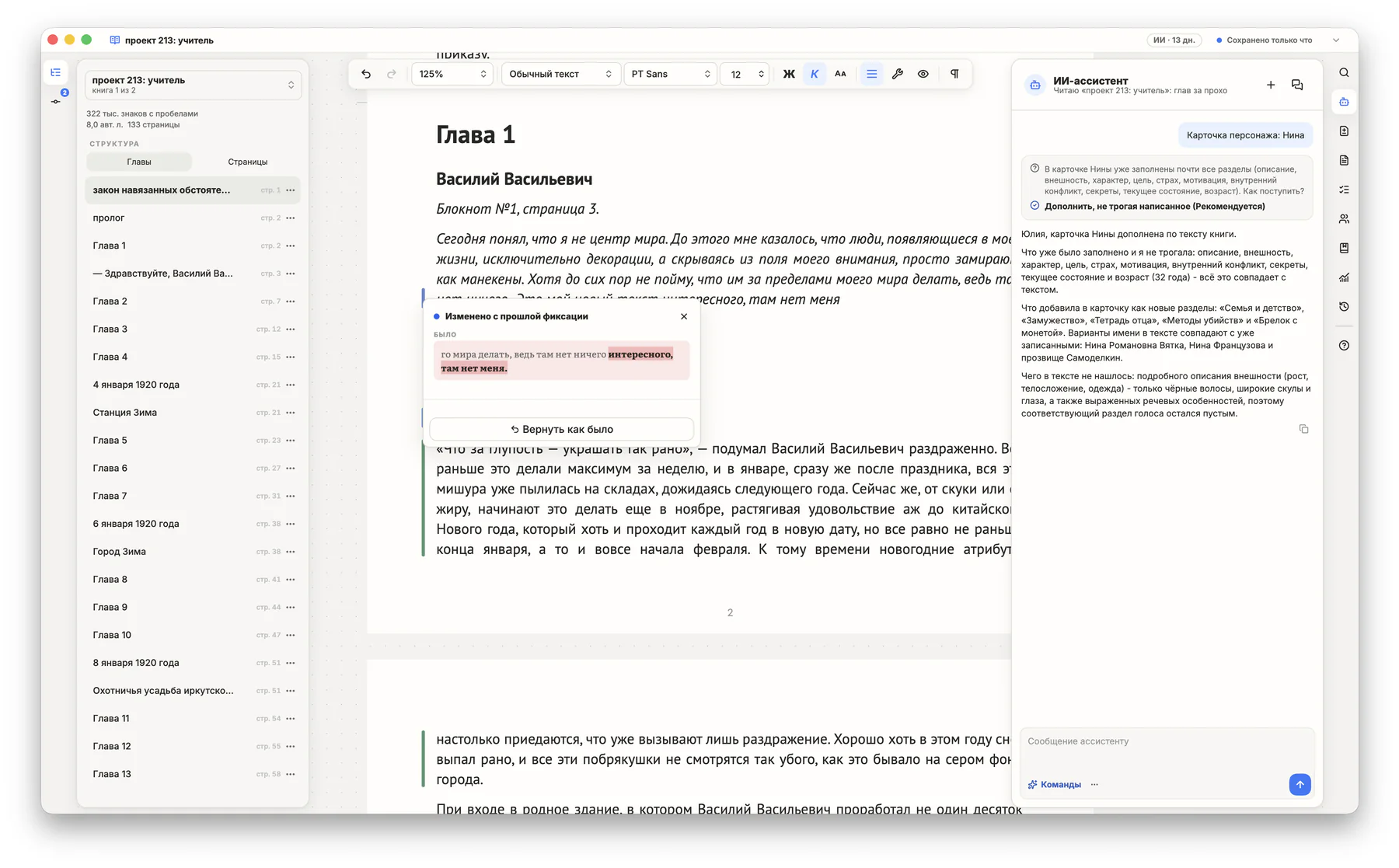Open the three-dot menu for Глава 13
Viewport: 1399px width, 868px height.
(x=291, y=774)
